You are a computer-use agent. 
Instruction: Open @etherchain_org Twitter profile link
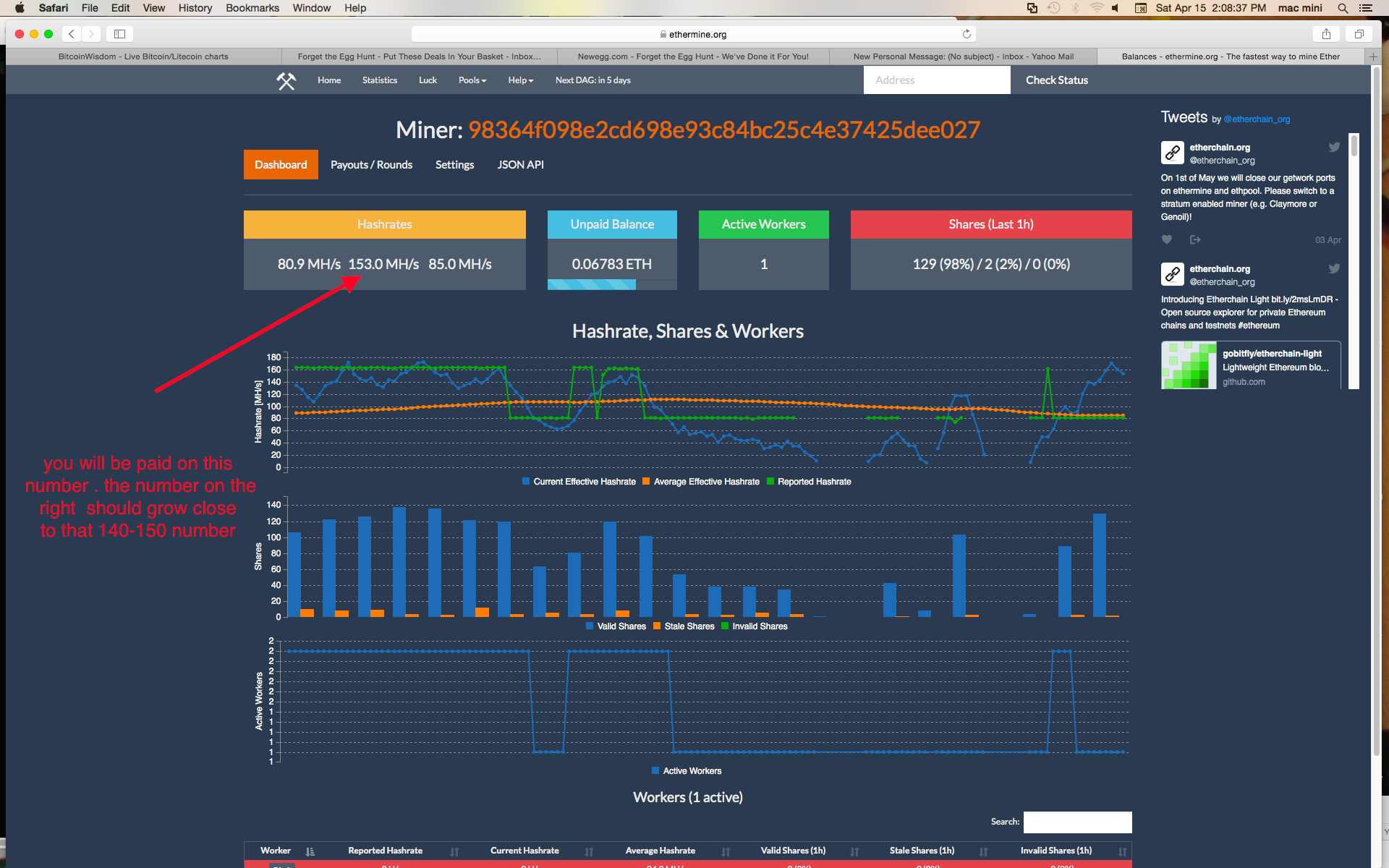pos(1257,119)
